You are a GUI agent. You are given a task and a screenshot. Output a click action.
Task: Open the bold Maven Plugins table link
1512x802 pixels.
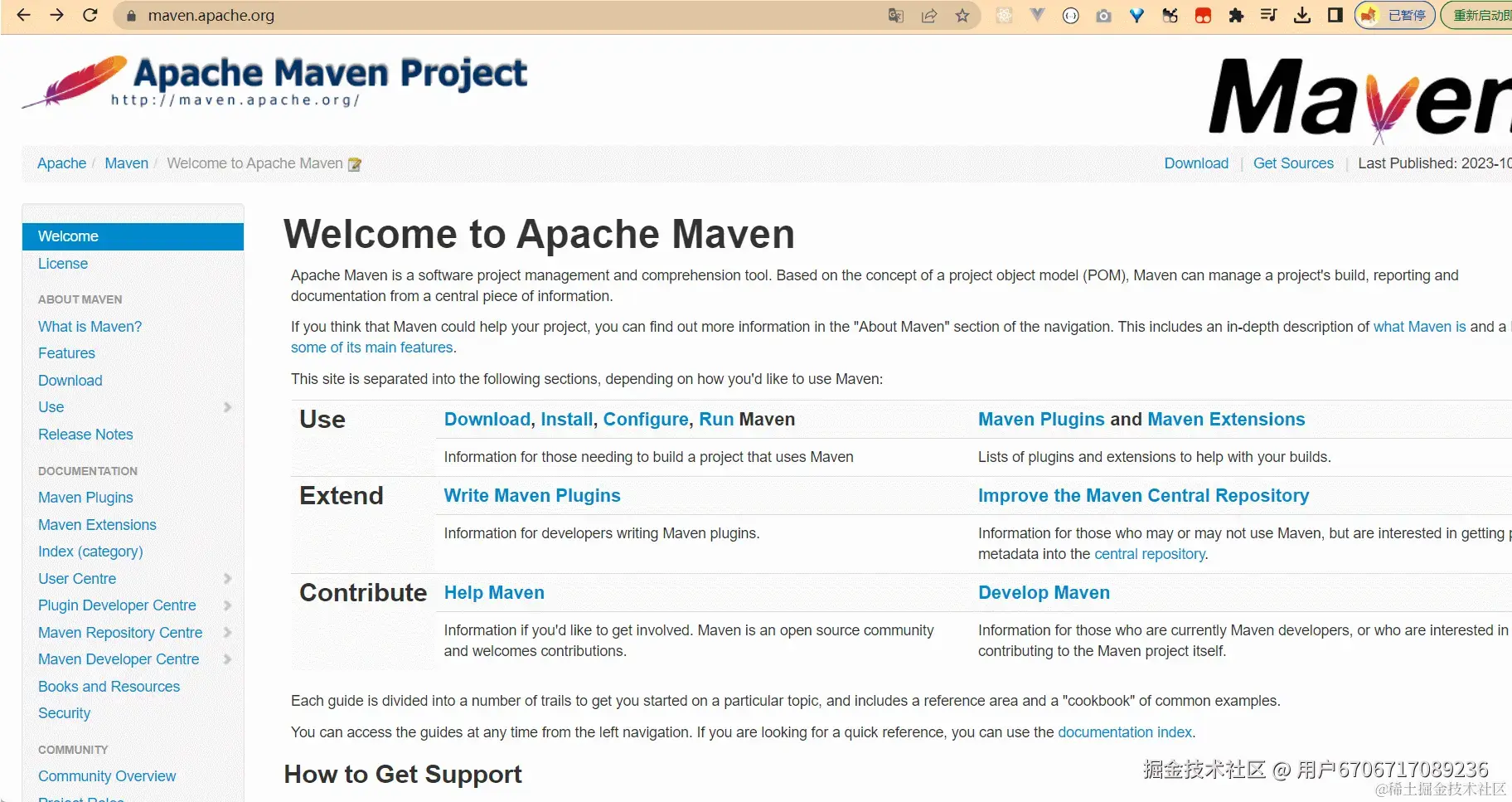pyautogui.click(x=1041, y=420)
